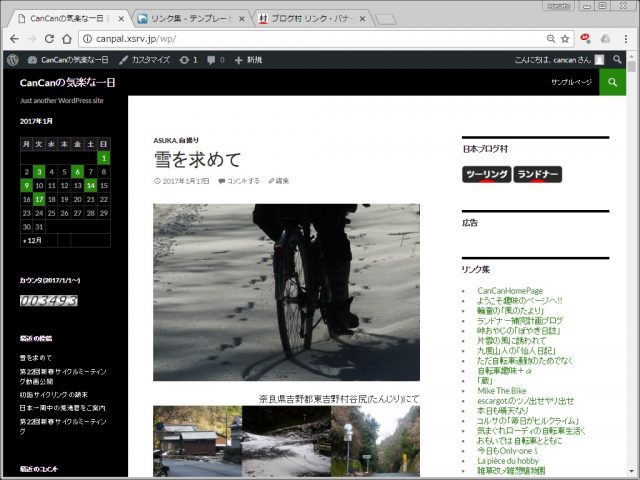
Task: Open the comments bubble in admin bar
Action: pos(216,60)
